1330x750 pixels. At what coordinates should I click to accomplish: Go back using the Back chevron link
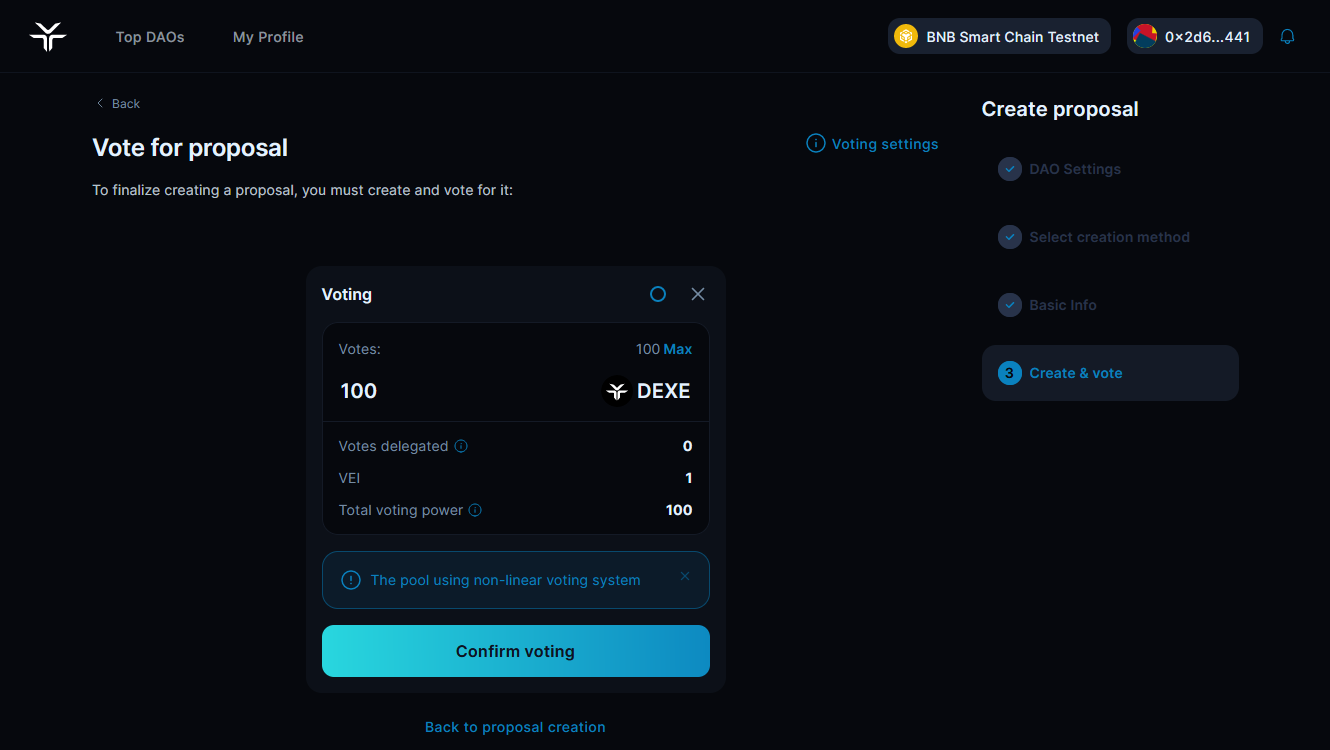click(x=118, y=104)
